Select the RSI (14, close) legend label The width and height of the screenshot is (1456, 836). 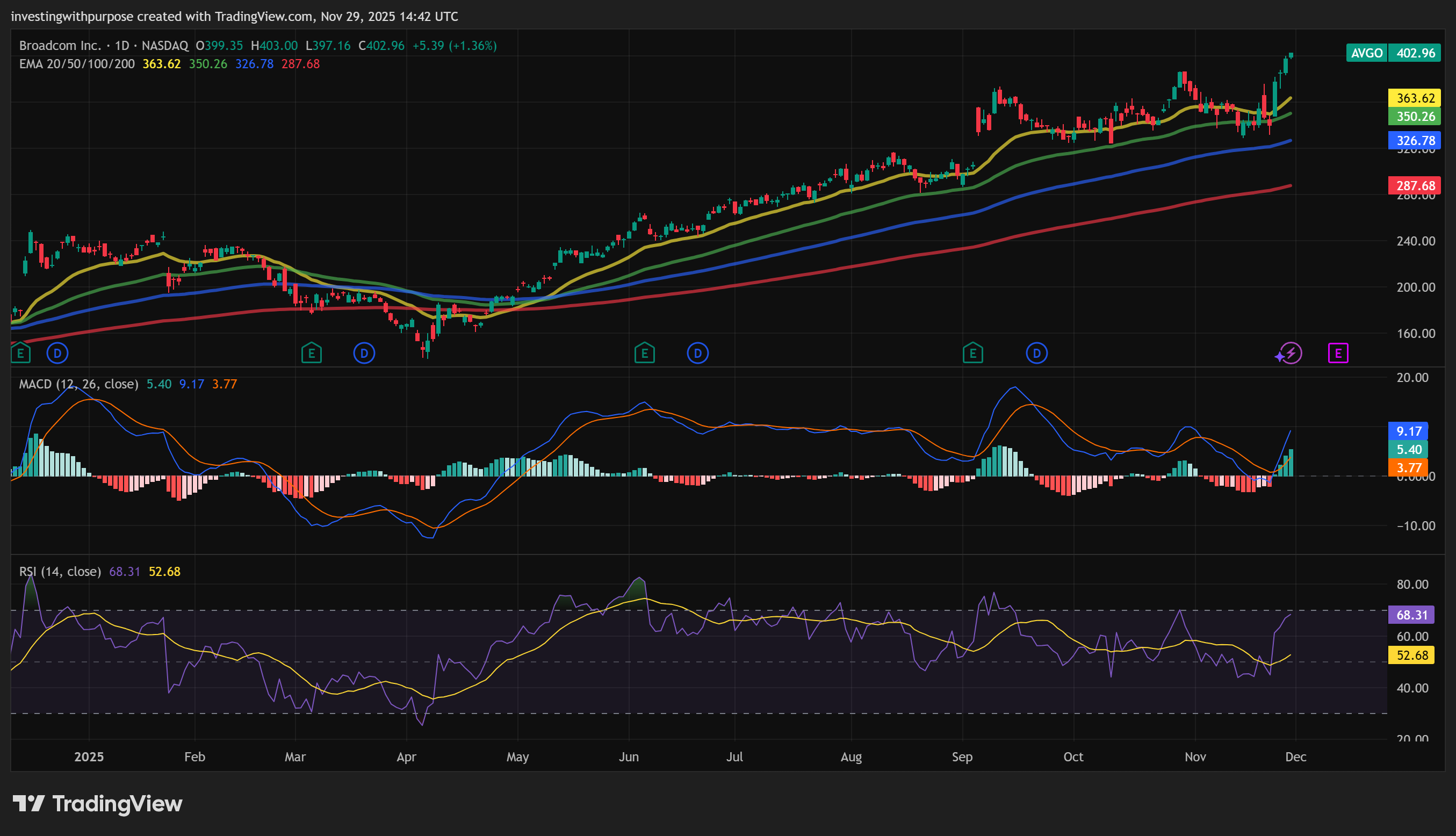(60, 571)
